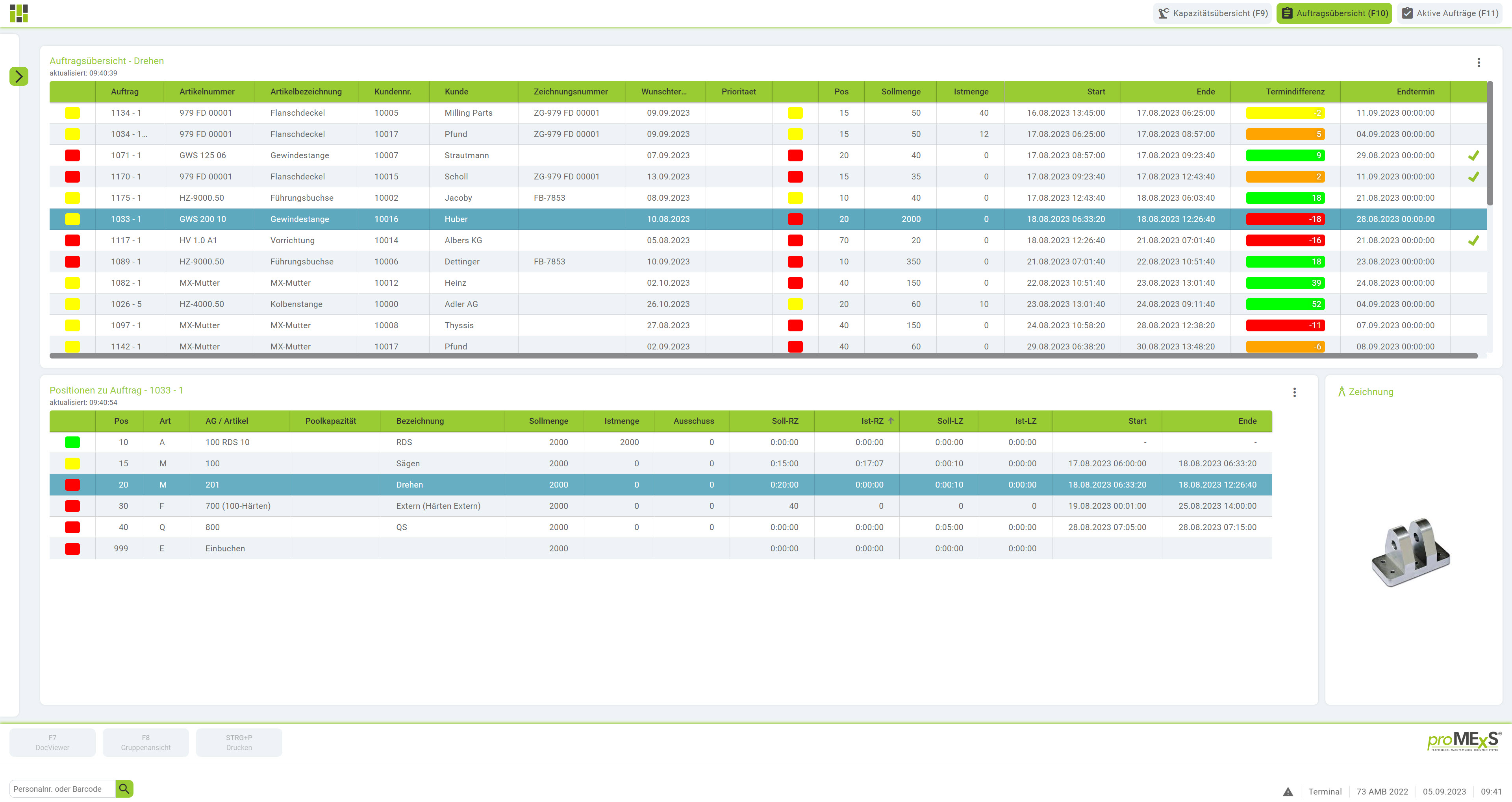Screen dimensions: 1512x802
Task: Click green checkmark in order 1117 - 1 row
Action: [x=1473, y=240]
